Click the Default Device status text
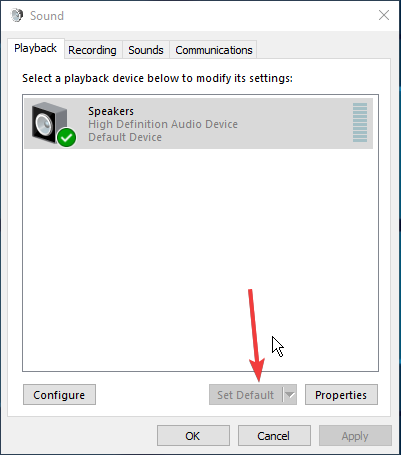Image resolution: width=401 pixels, height=455 pixels. coord(125,137)
